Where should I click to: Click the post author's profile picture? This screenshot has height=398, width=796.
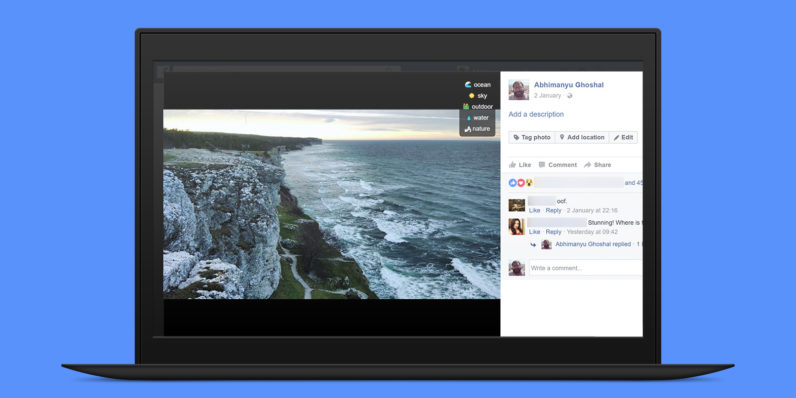(x=519, y=89)
